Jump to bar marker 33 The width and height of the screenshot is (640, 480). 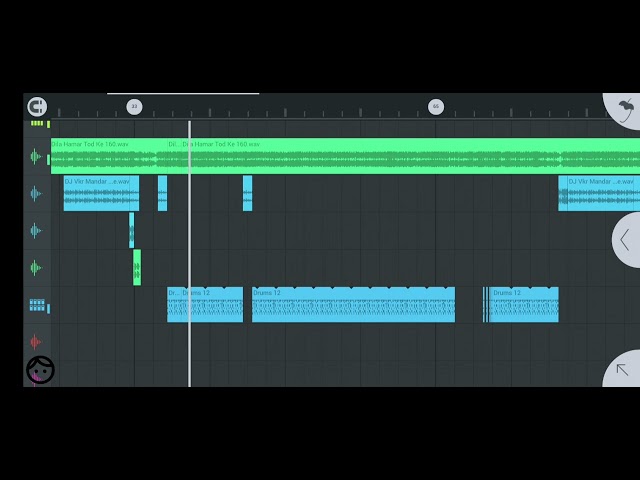click(134, 107)
